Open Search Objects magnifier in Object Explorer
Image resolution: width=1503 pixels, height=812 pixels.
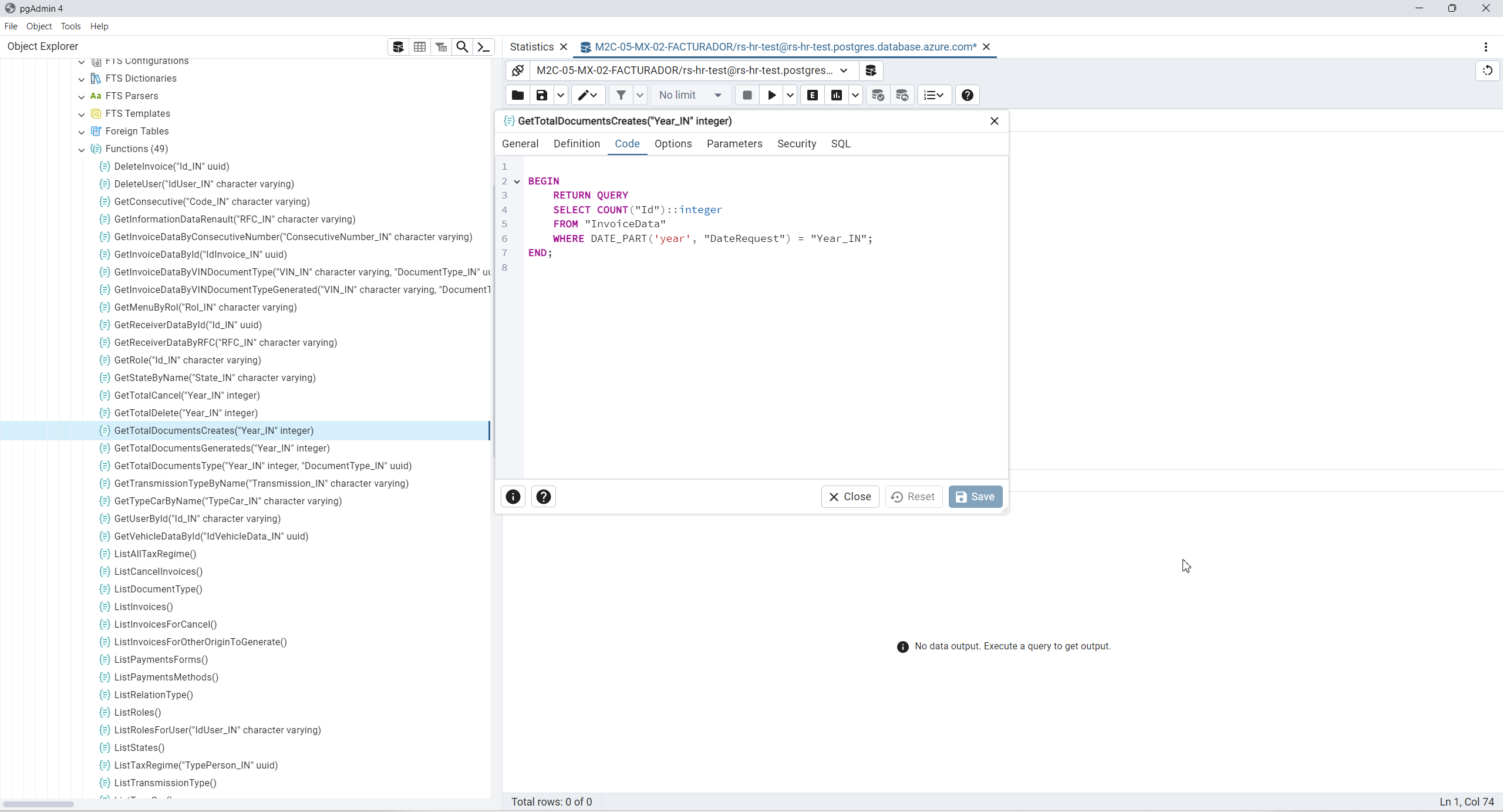[462, 47]
